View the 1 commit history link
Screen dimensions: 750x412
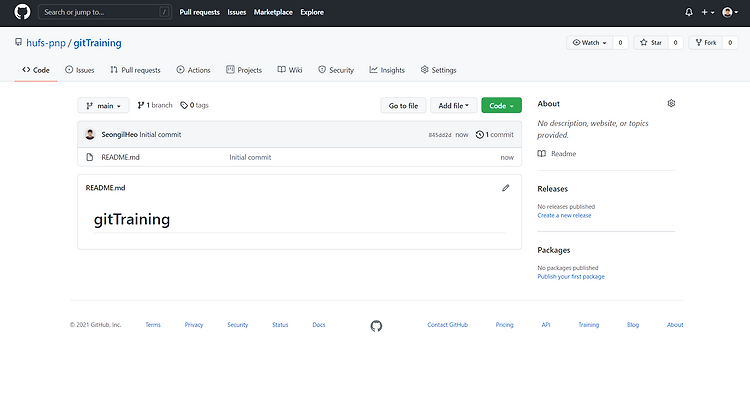495,134
